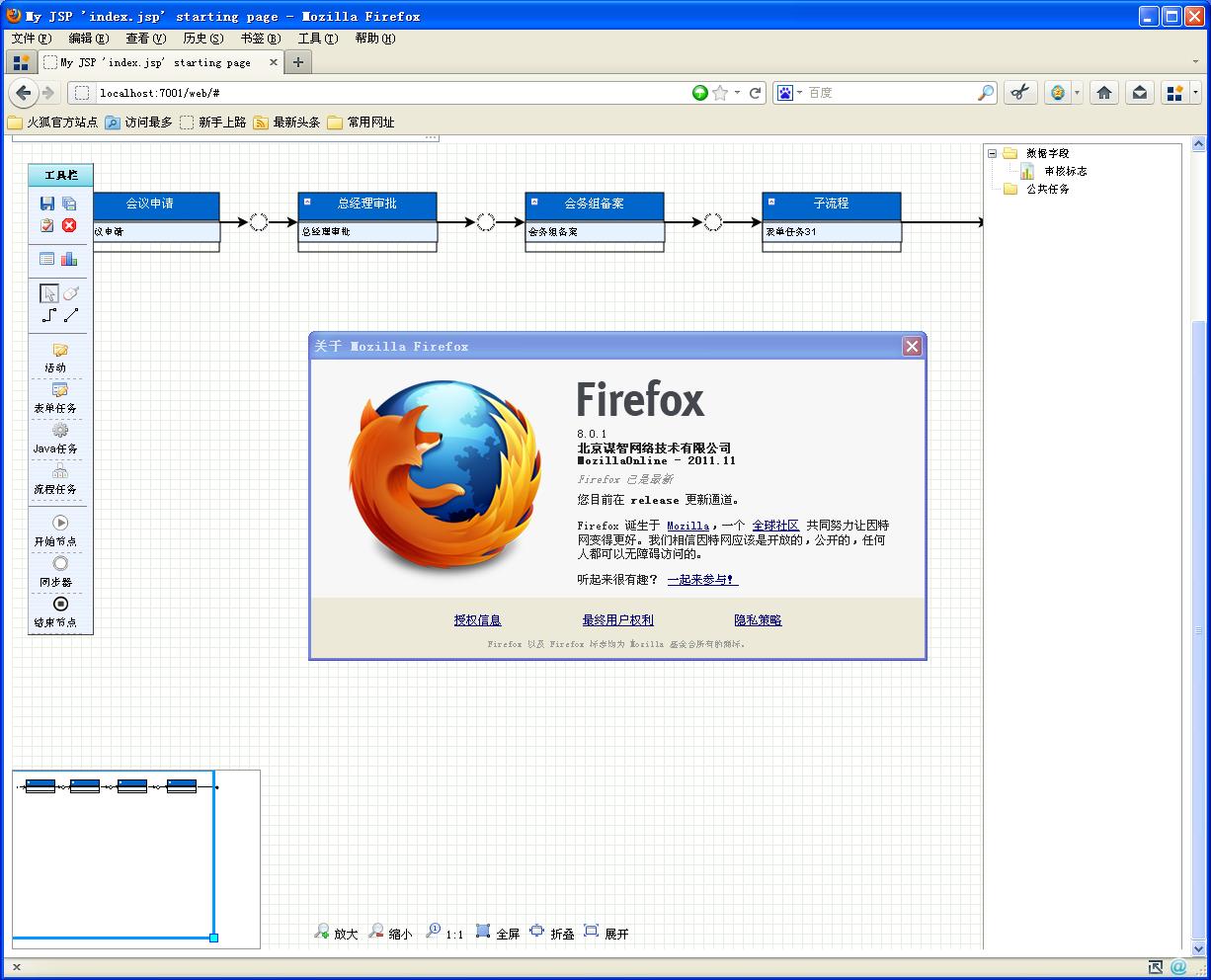Close the 关于 Mozilla Firefox dialog
This screenshot has height=980, width=1211.
click(912, 346)
